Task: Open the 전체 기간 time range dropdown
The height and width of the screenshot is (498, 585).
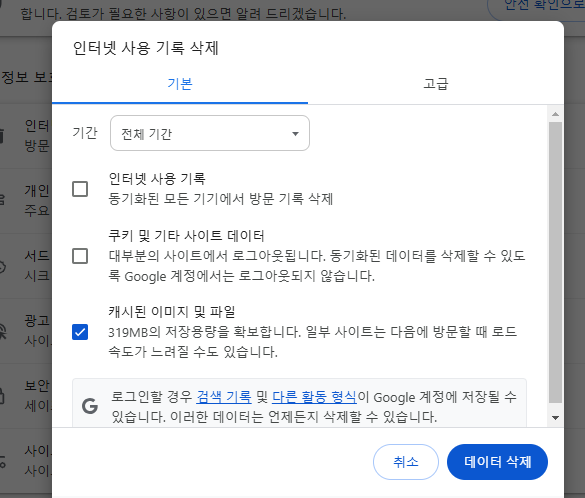Action: tap(210, 133)
